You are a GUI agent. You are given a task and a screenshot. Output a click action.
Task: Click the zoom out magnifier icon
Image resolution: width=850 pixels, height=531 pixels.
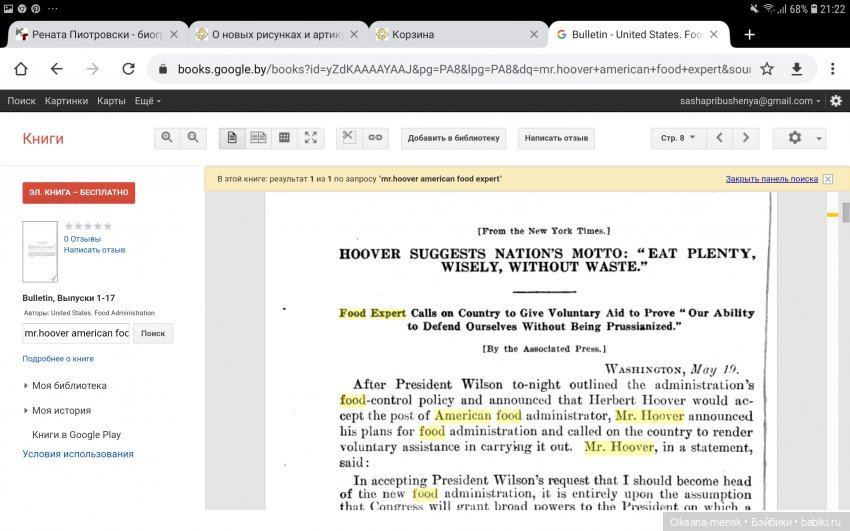[x=193, y=138]
